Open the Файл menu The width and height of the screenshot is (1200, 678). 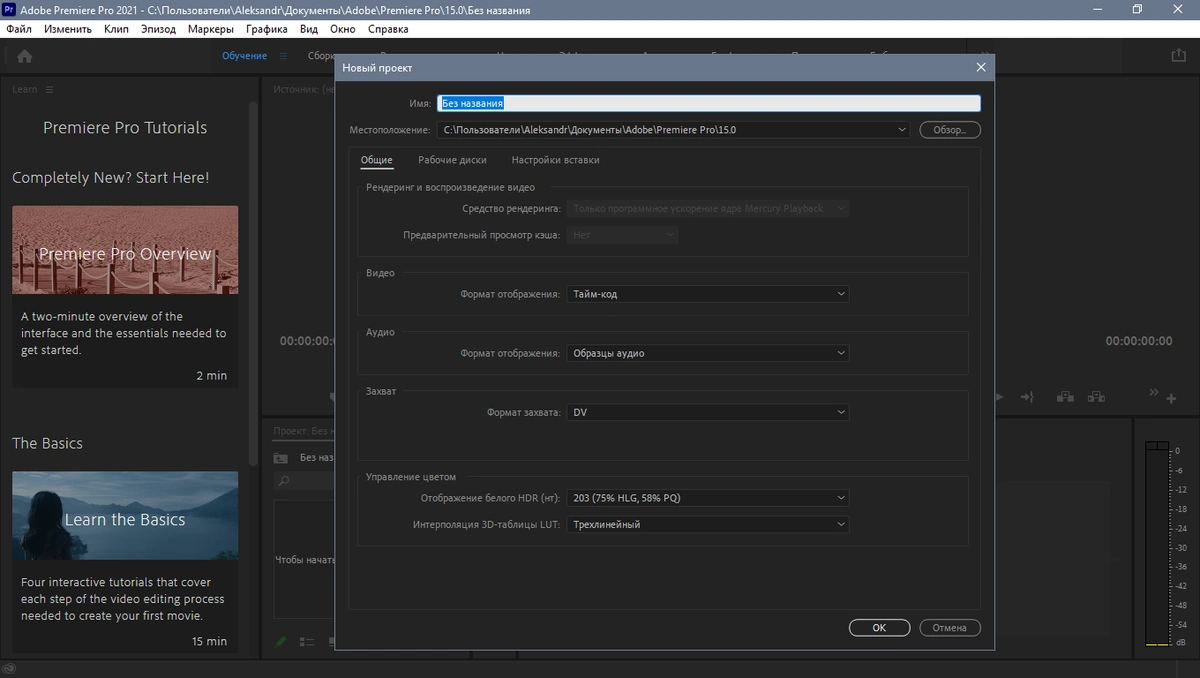click(x=19, y=29)
